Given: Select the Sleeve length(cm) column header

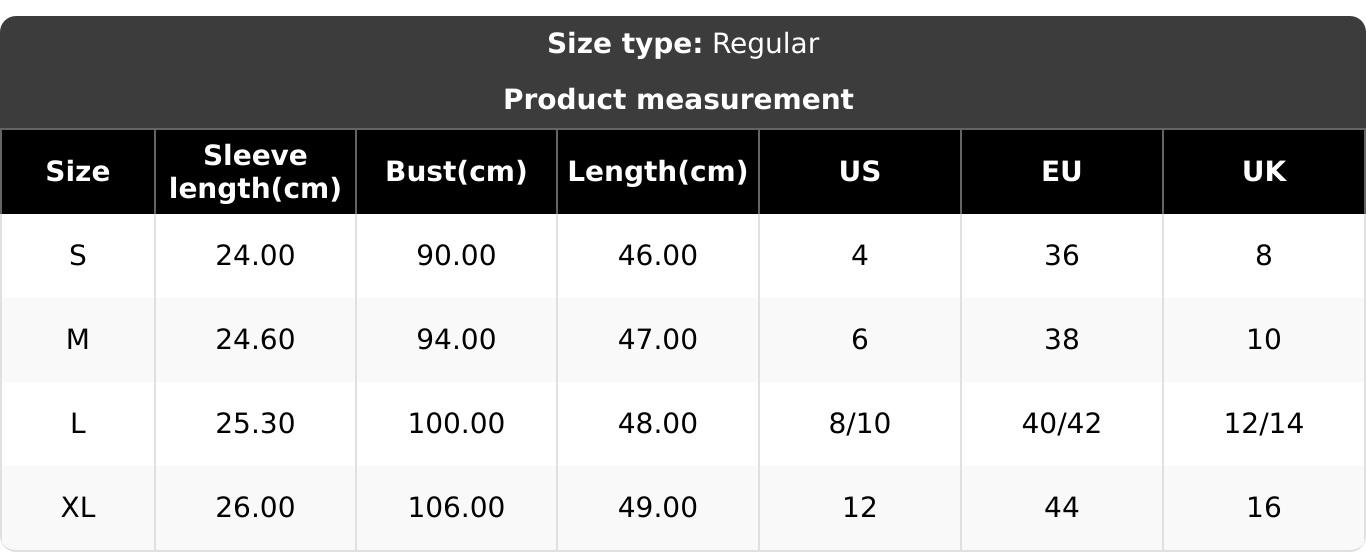Looking at the screenshot, I should [x=255, y=172].
